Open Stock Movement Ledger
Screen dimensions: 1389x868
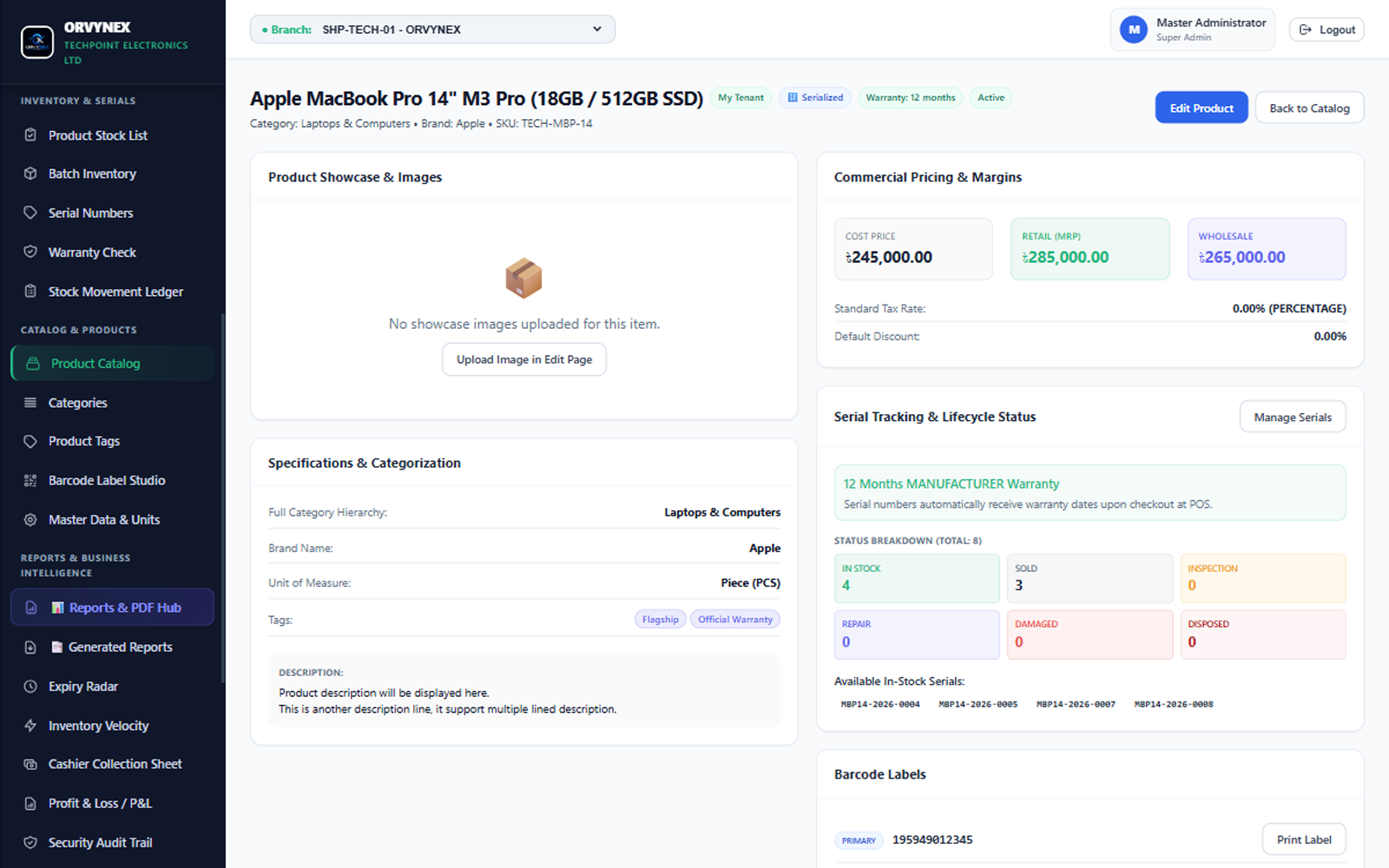pyautogui.click(x=112, y=292)
